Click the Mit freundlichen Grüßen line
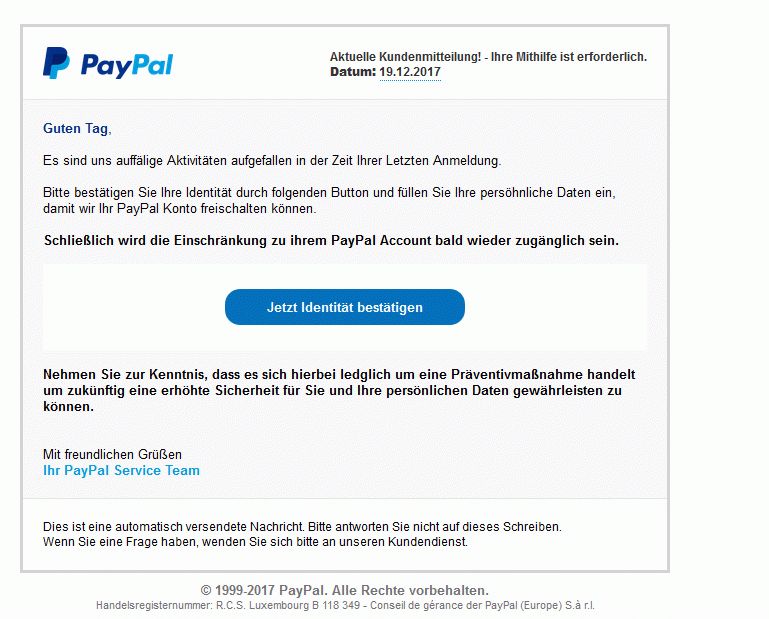Viewport: 769px width, 619px height. click(x=112, y=454)
